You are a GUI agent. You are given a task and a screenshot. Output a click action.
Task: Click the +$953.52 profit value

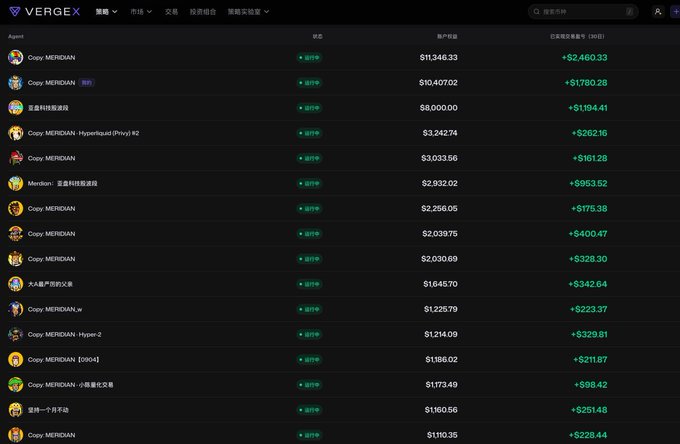tap(588, 183)
